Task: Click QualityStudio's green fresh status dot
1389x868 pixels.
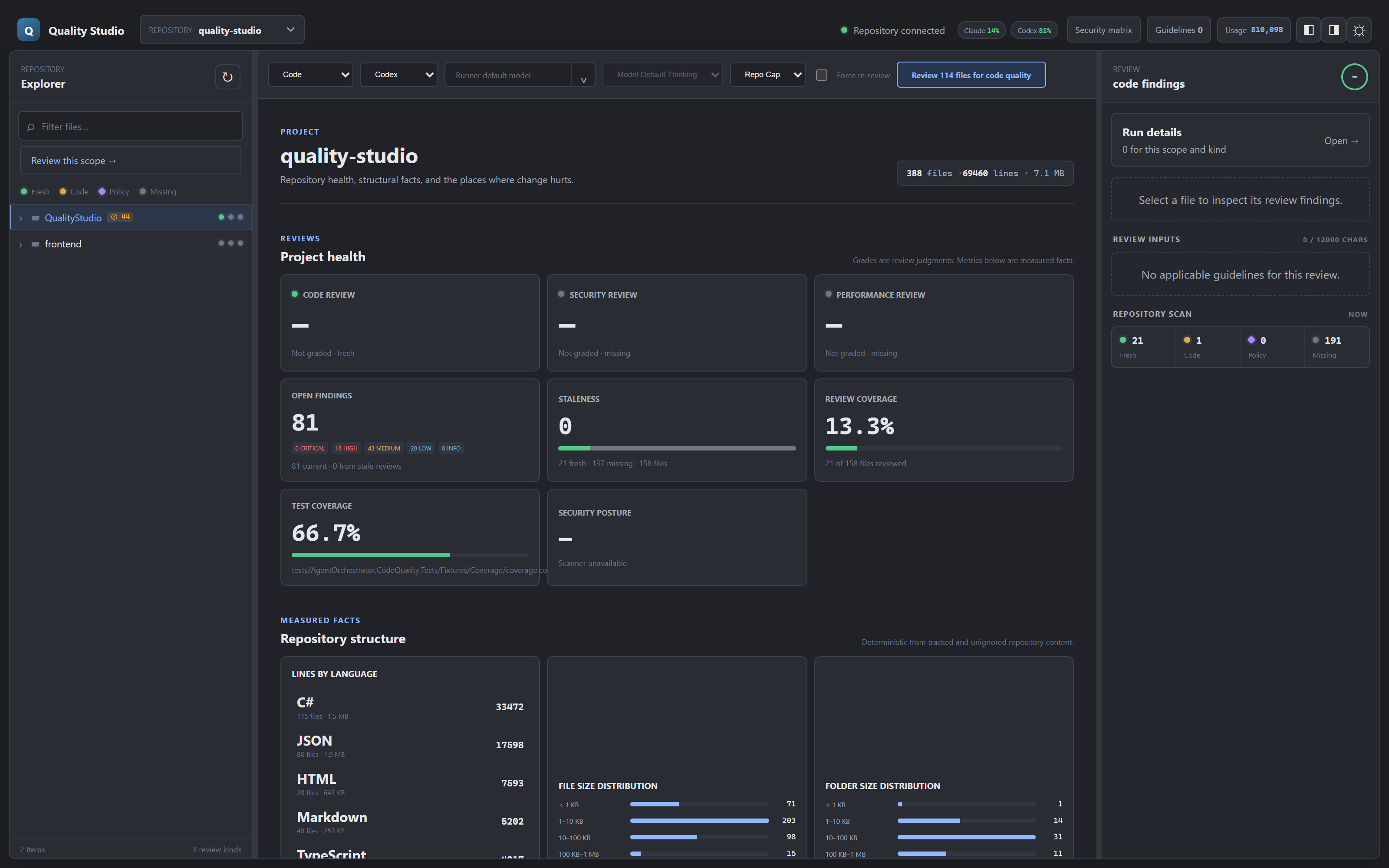Action: point(221,217)
